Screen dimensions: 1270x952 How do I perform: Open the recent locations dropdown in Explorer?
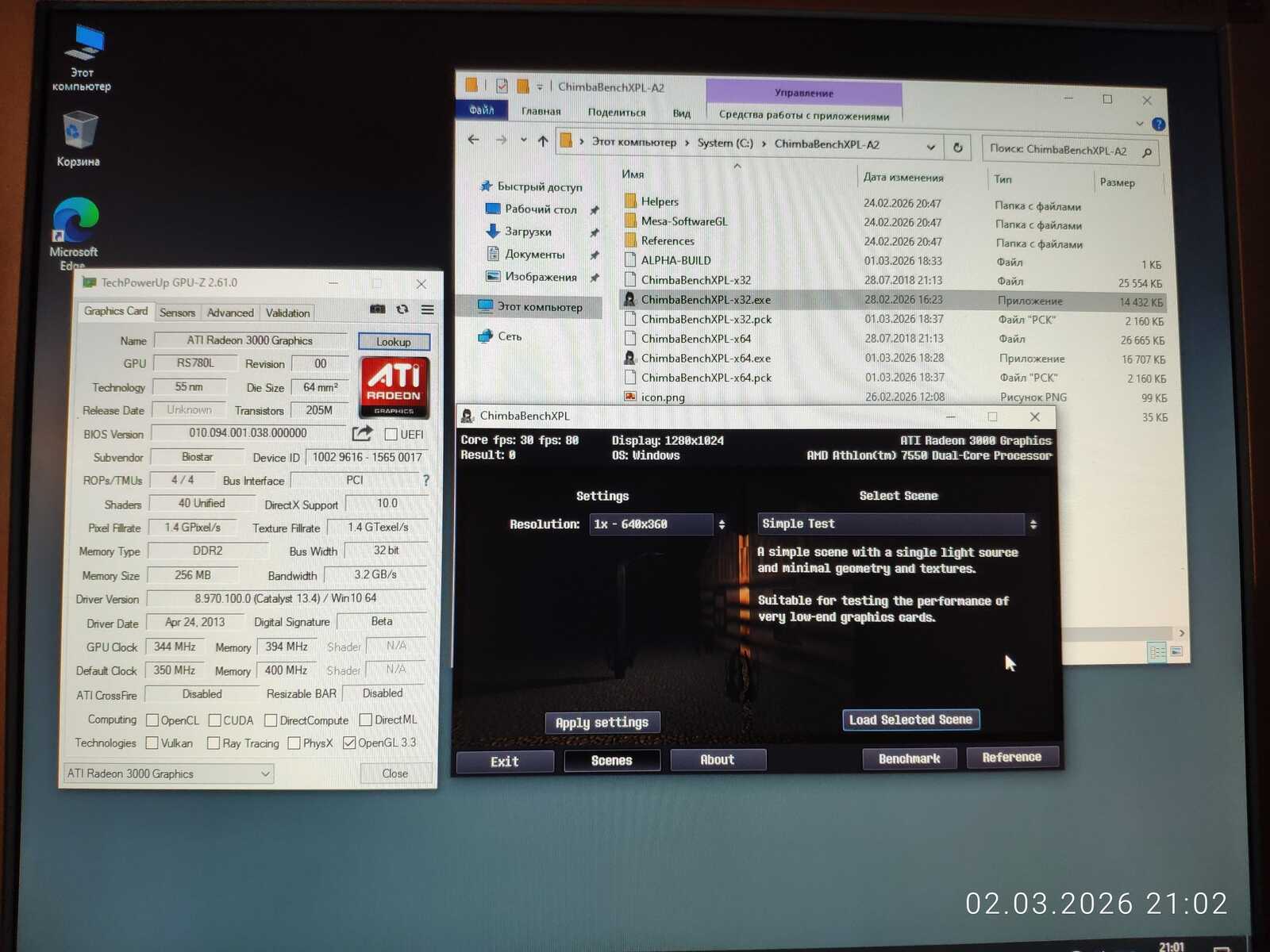coord(523,140)
